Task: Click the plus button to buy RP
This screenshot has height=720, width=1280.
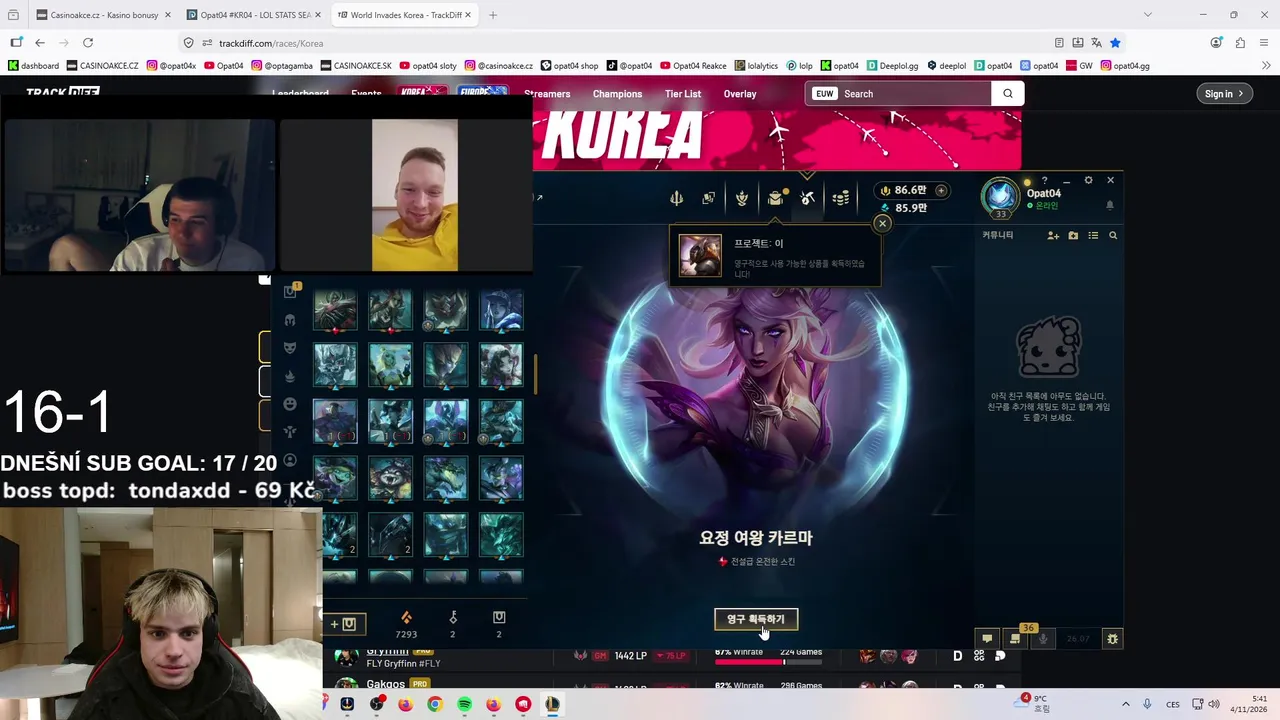Action: pos(941,190)
